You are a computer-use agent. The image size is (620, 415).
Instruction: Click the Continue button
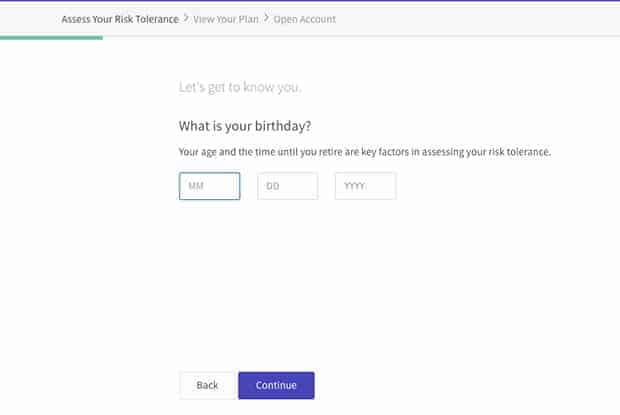click(276, 385)
